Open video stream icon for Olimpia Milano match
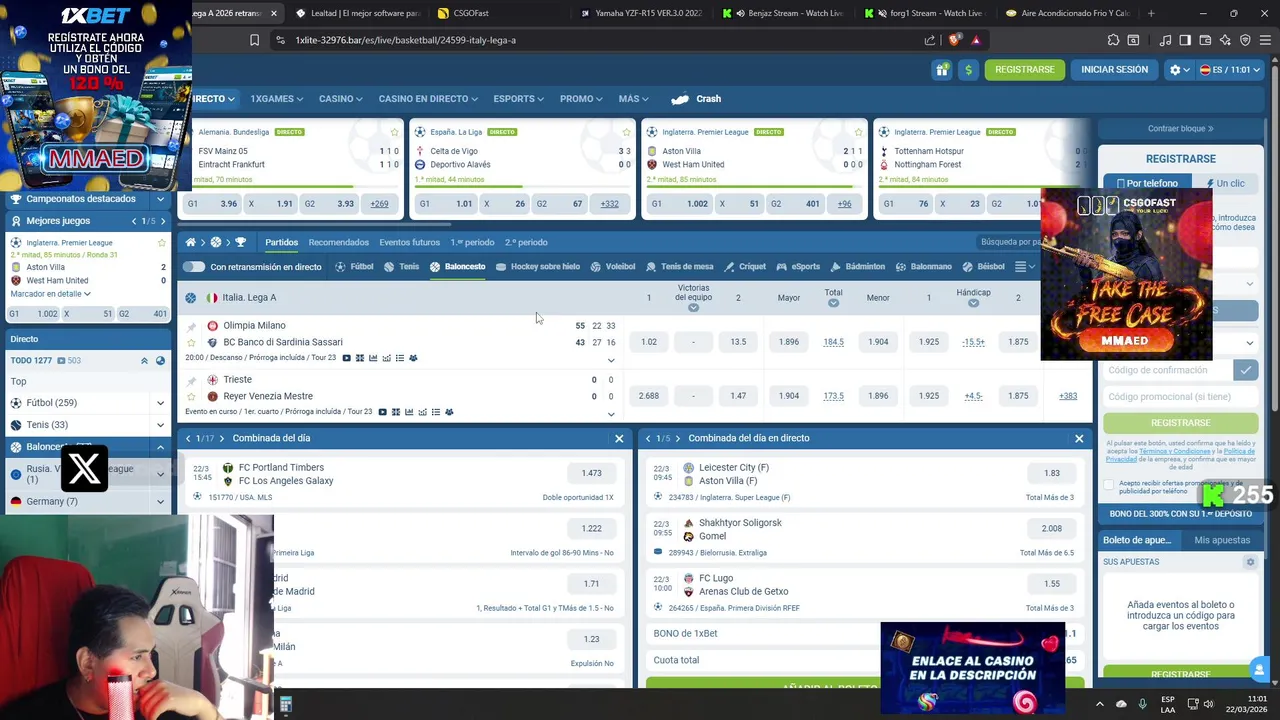Viewport: 1280px width, 720px height. 347,358
